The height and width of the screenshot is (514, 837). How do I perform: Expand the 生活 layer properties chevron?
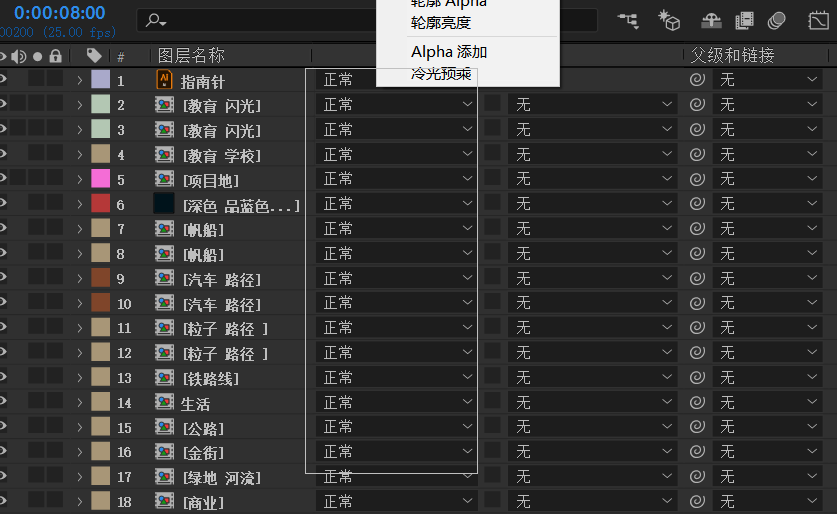(79, 403)
